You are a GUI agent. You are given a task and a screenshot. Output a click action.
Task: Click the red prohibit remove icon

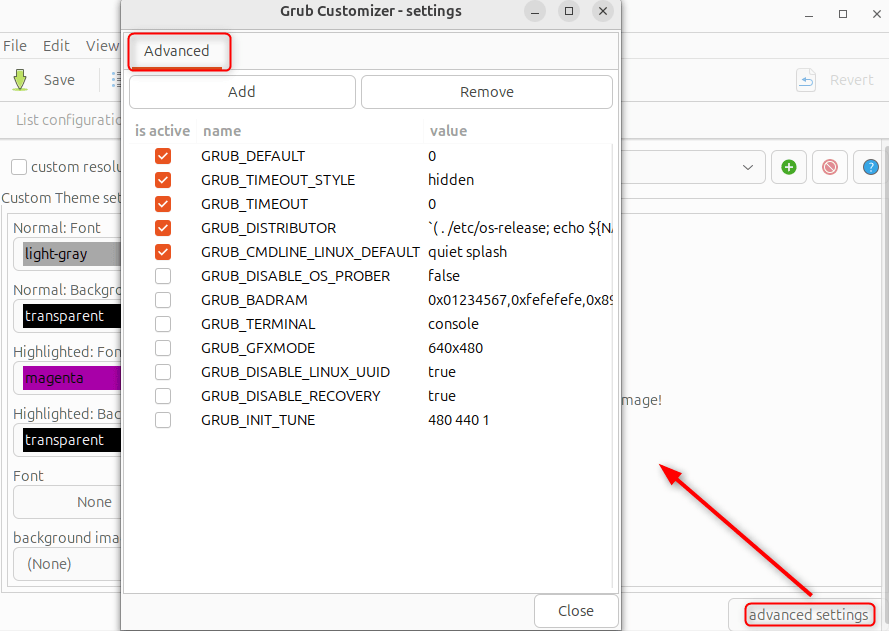point(829,167)
